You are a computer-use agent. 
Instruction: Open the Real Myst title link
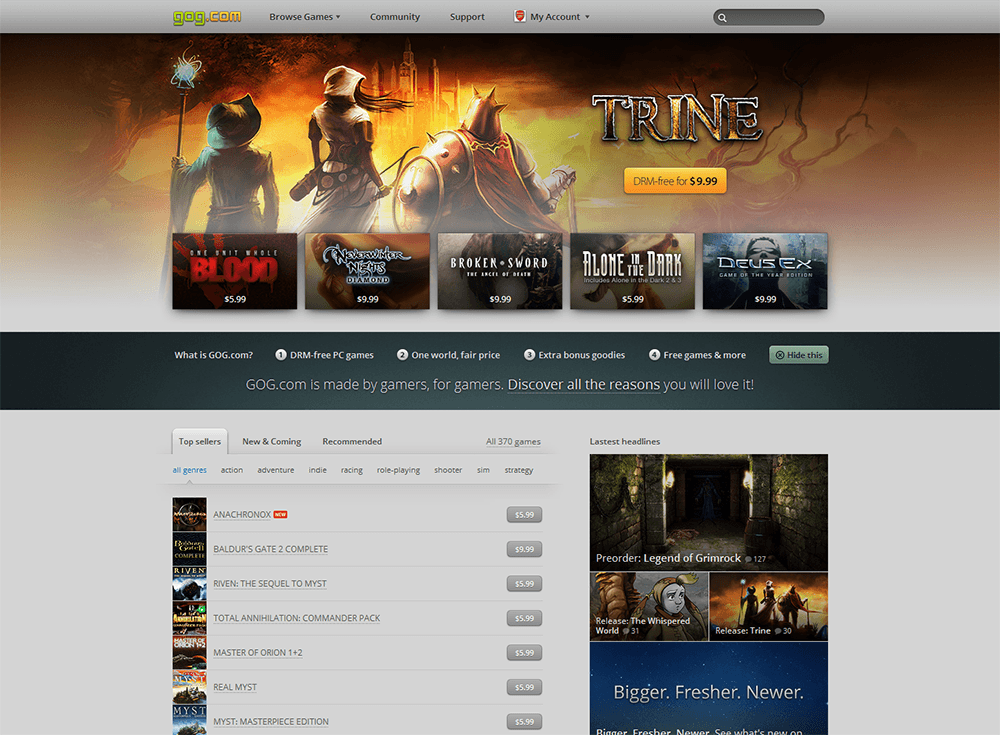[x=235, y=687]
